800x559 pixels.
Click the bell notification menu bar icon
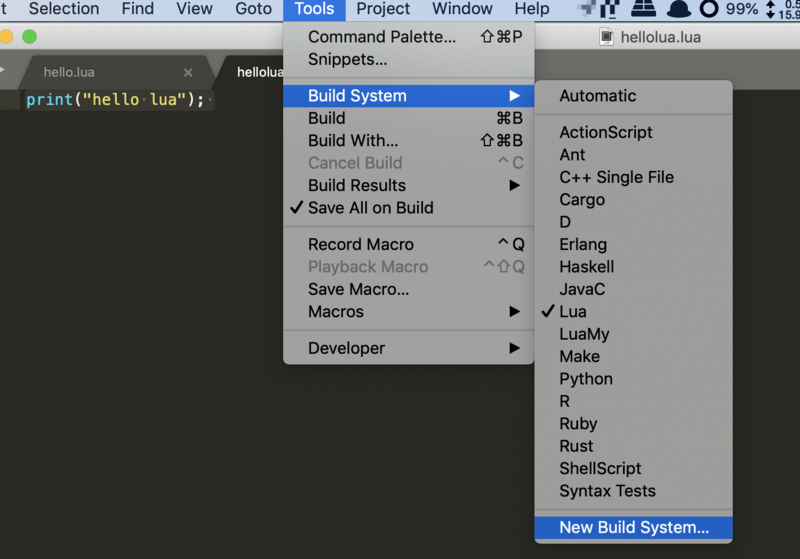[679, 9]
